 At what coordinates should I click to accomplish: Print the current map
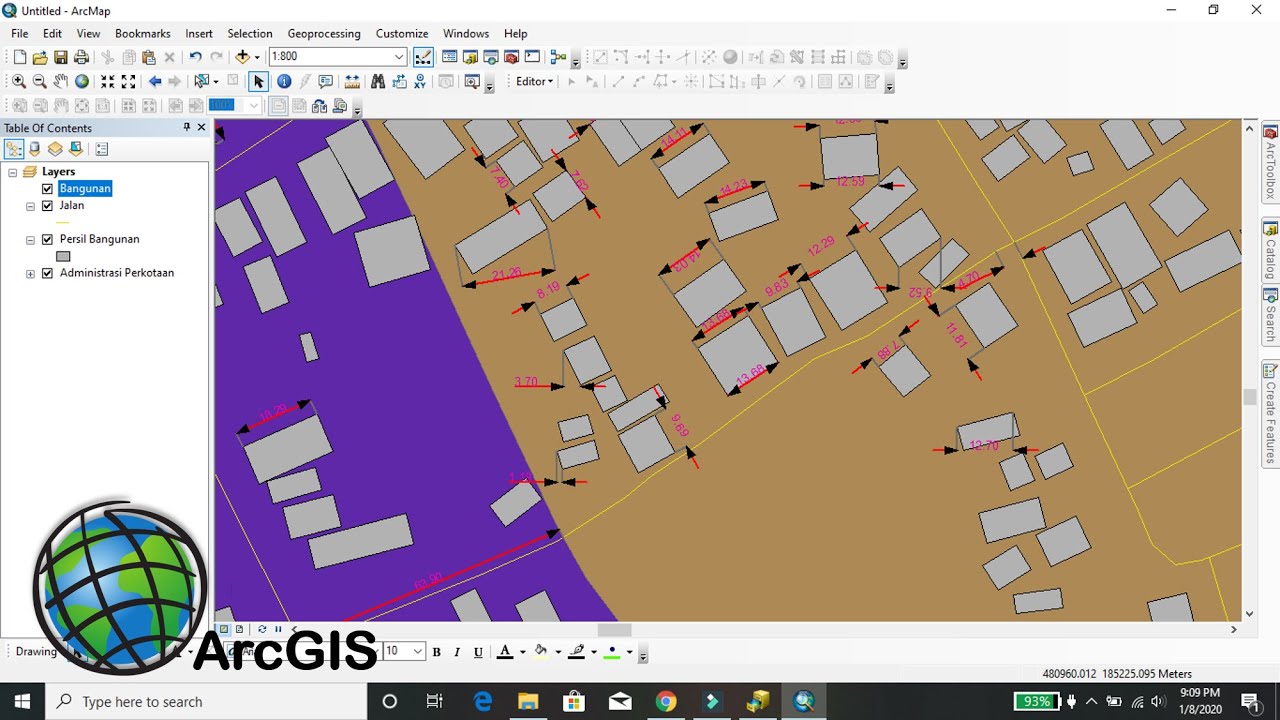82,57
